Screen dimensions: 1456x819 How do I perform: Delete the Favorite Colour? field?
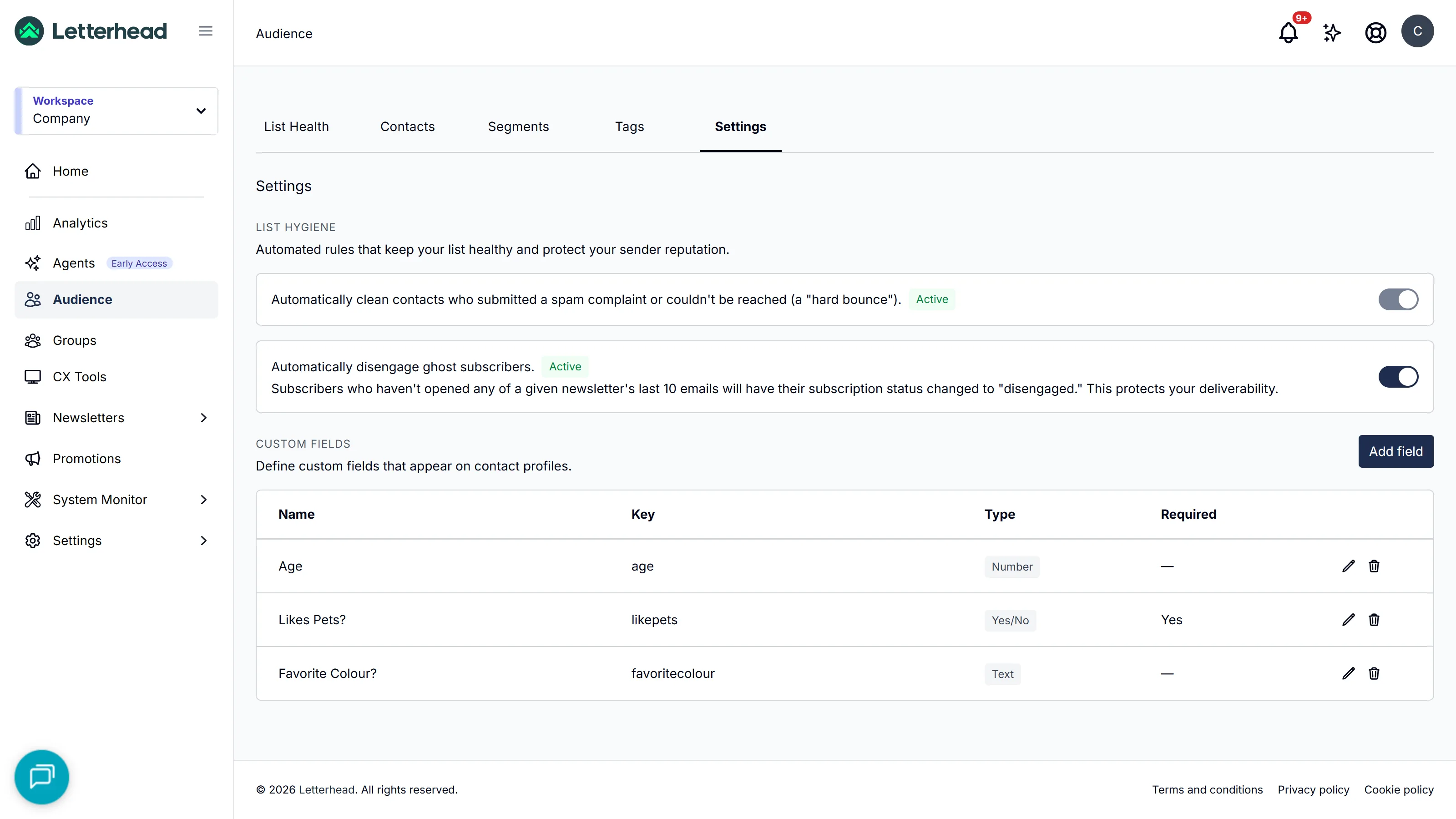point(1374,673)
